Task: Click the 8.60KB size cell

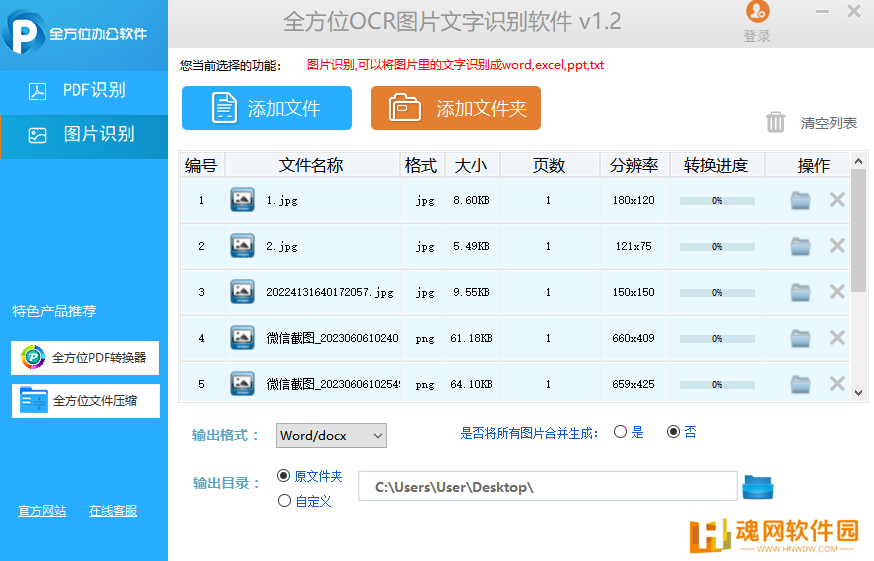Action: 472,200
